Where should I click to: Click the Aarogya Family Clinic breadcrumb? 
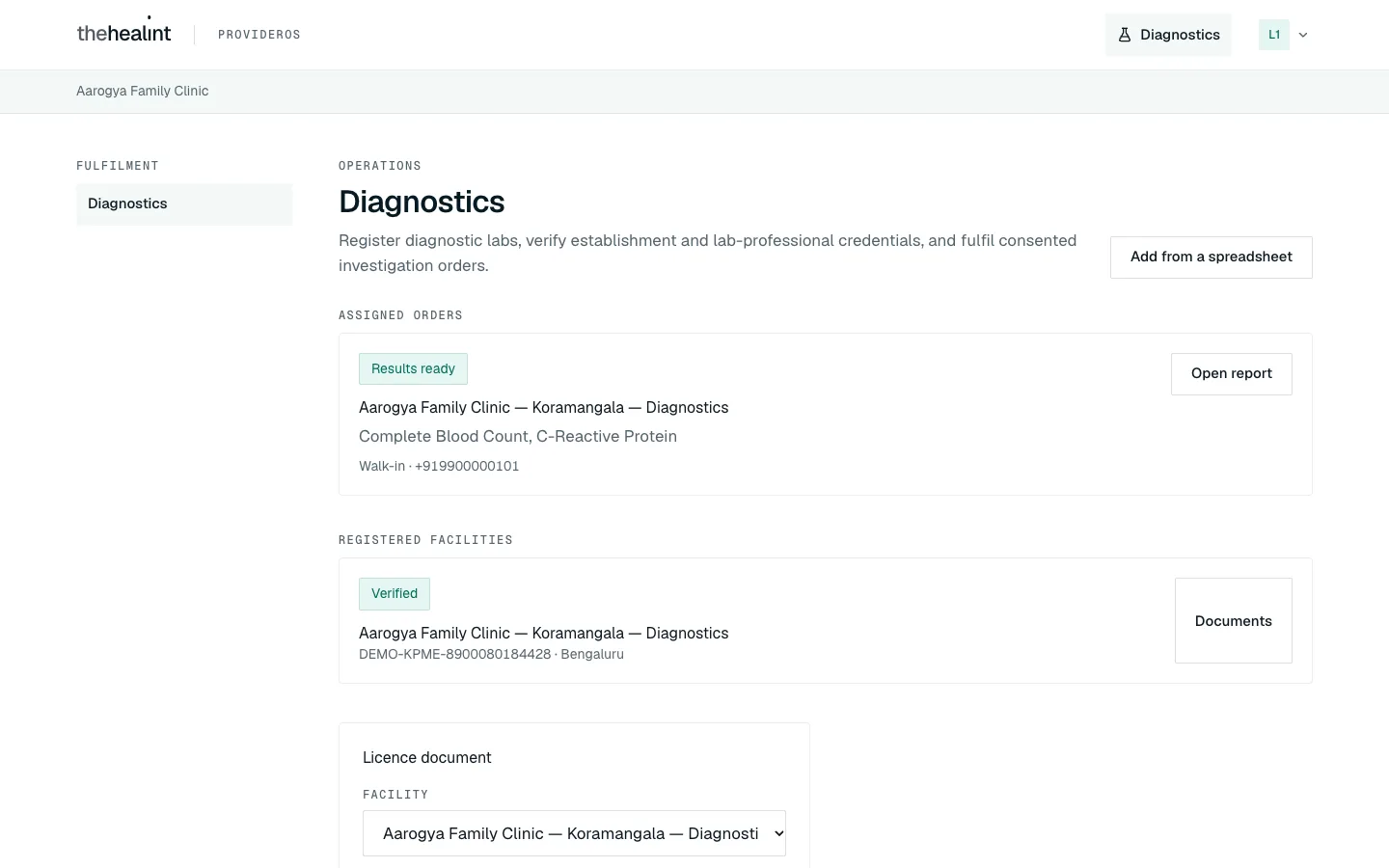click(143, 91)
